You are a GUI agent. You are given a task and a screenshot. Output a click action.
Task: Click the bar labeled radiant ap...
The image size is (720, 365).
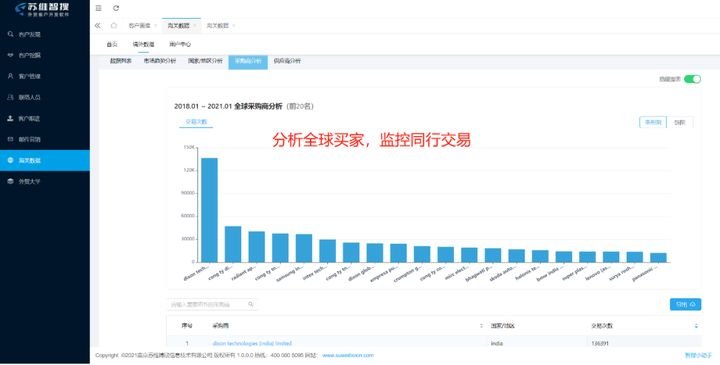[x=257, y=247]
